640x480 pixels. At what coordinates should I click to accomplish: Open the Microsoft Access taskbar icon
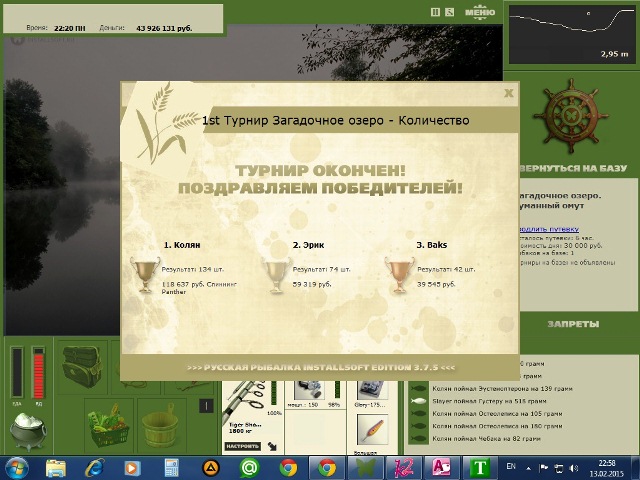click(441, 468)
